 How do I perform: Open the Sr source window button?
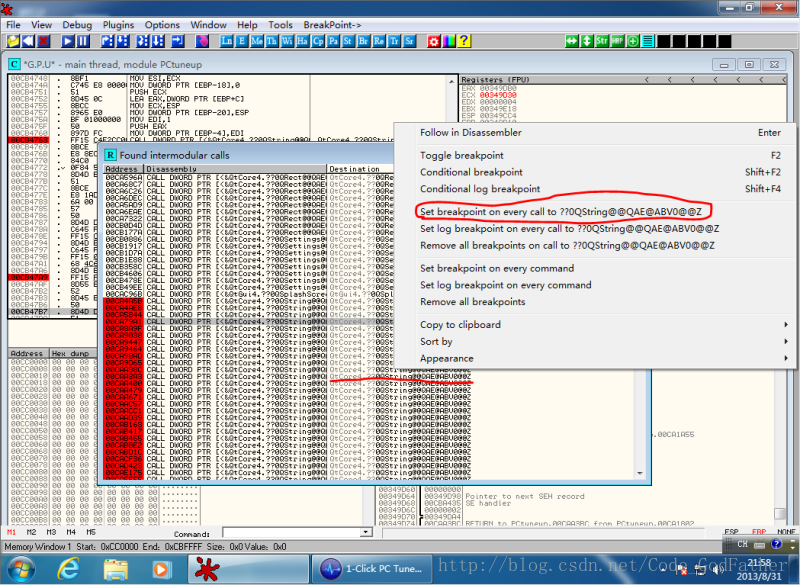click(x=409, y=41)
